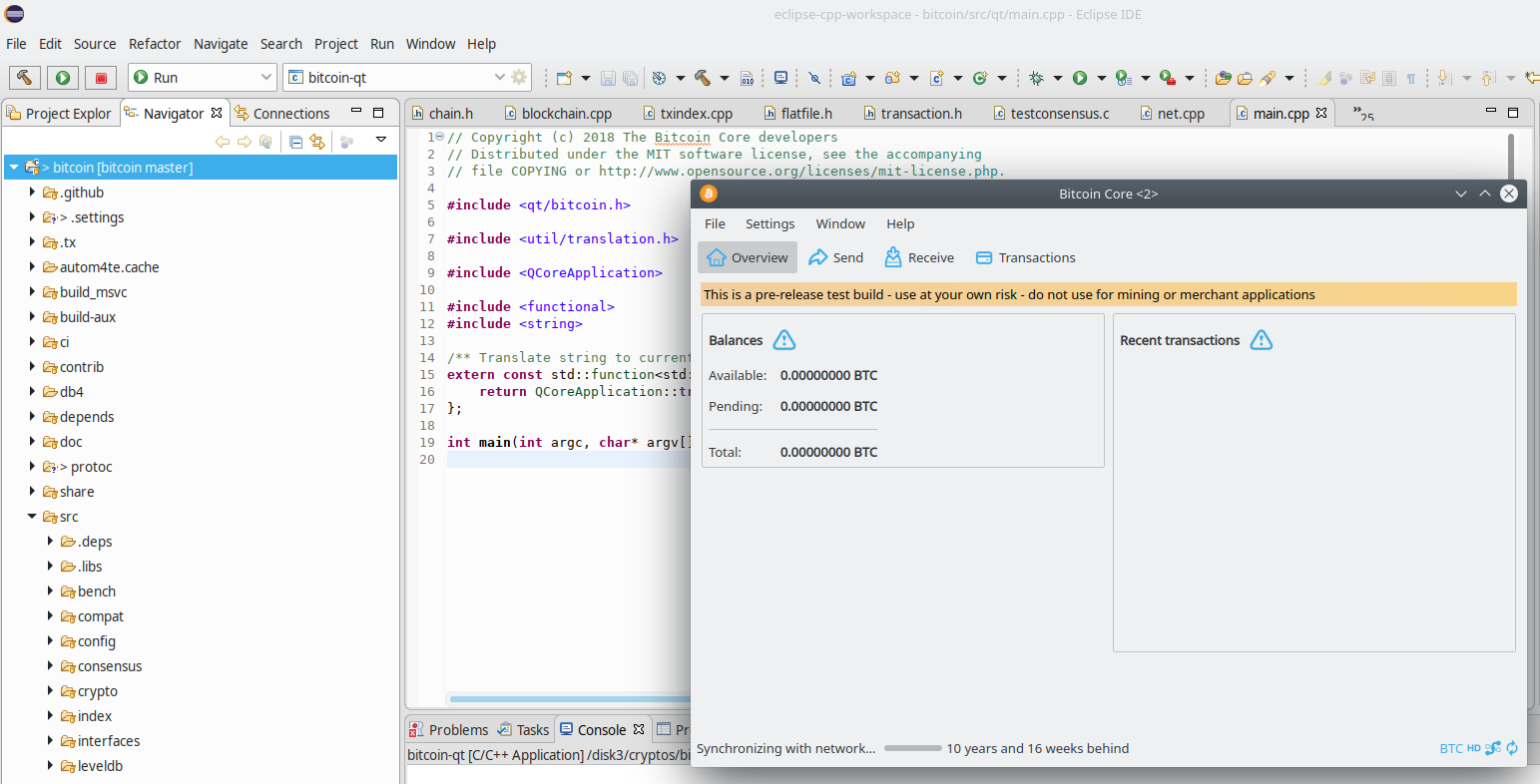Toggle Show Whitespace Characters pilcrow icon
This screenshot has width=1540, height=784.
[1411, 77]
